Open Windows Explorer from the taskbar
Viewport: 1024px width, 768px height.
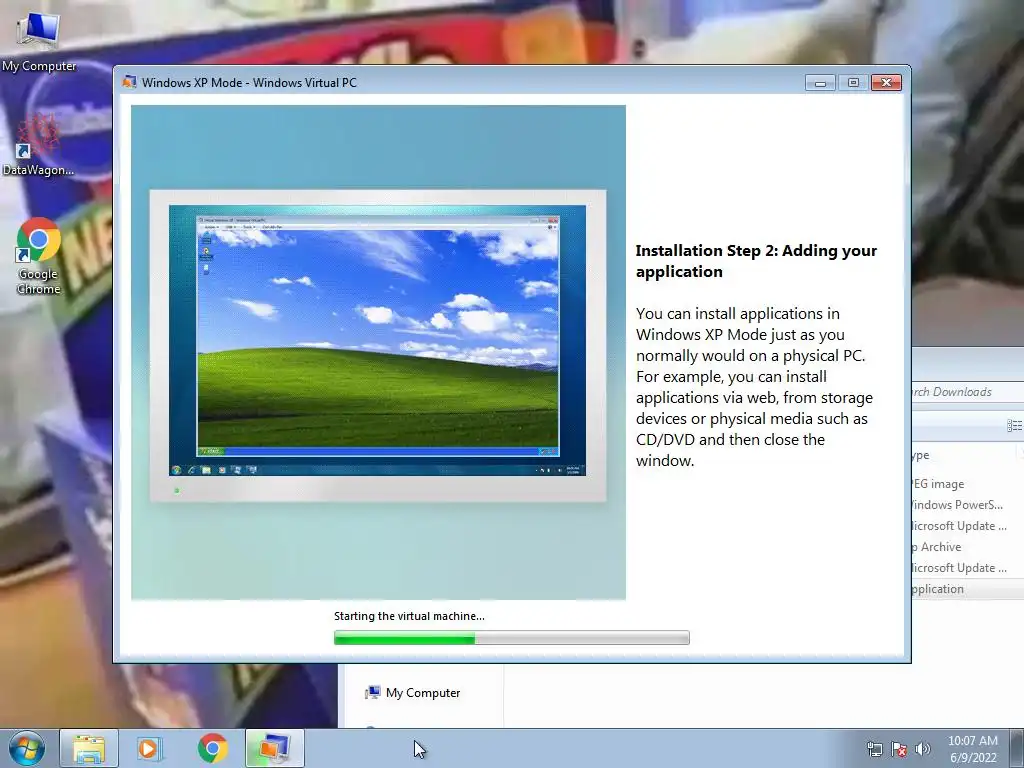(x=89, y=748)
